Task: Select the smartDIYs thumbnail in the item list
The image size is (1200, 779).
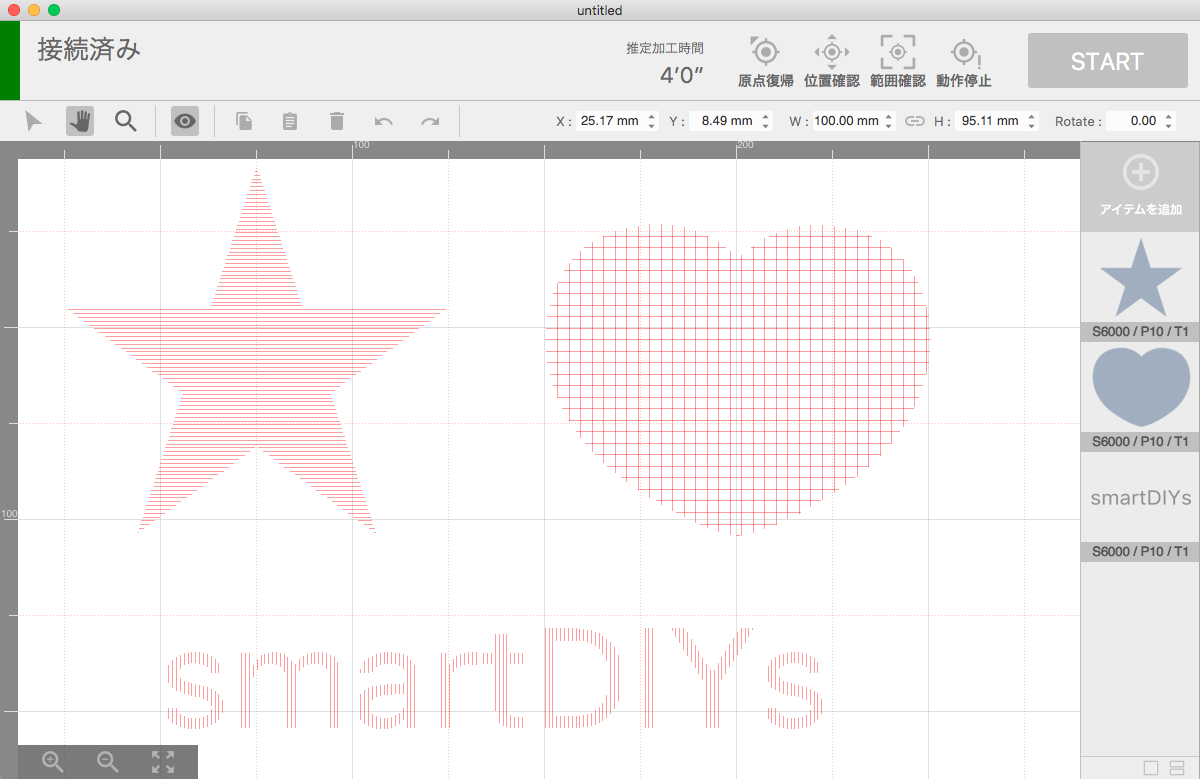Action: point(1140,497)
